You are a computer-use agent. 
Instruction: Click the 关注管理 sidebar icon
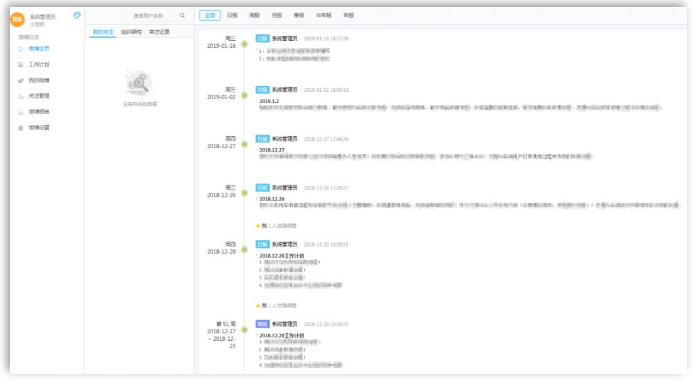[20, 96]
